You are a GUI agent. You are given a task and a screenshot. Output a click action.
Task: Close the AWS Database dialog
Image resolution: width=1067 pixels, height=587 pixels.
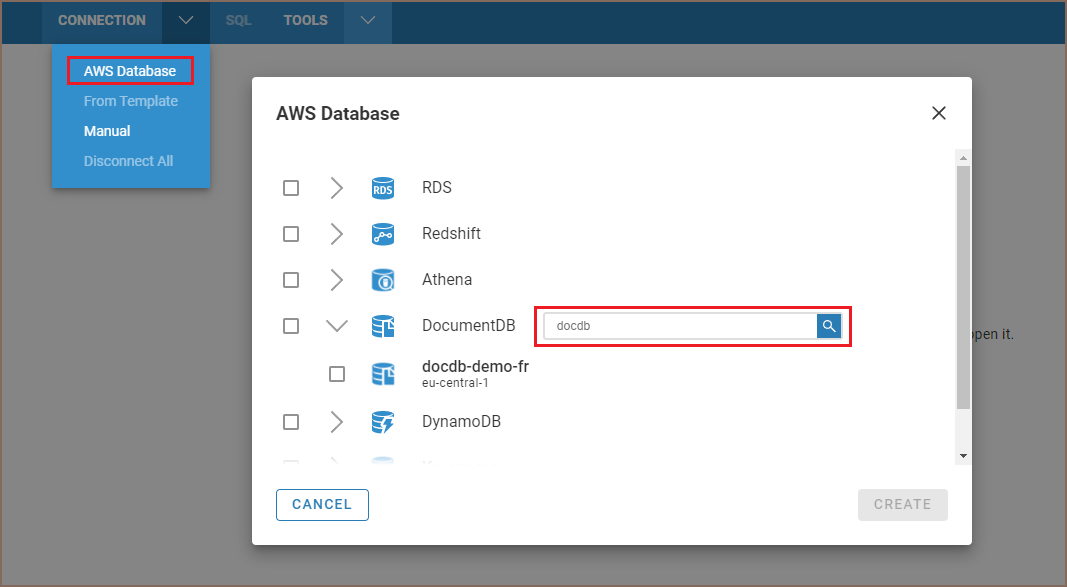coord(939,113)
